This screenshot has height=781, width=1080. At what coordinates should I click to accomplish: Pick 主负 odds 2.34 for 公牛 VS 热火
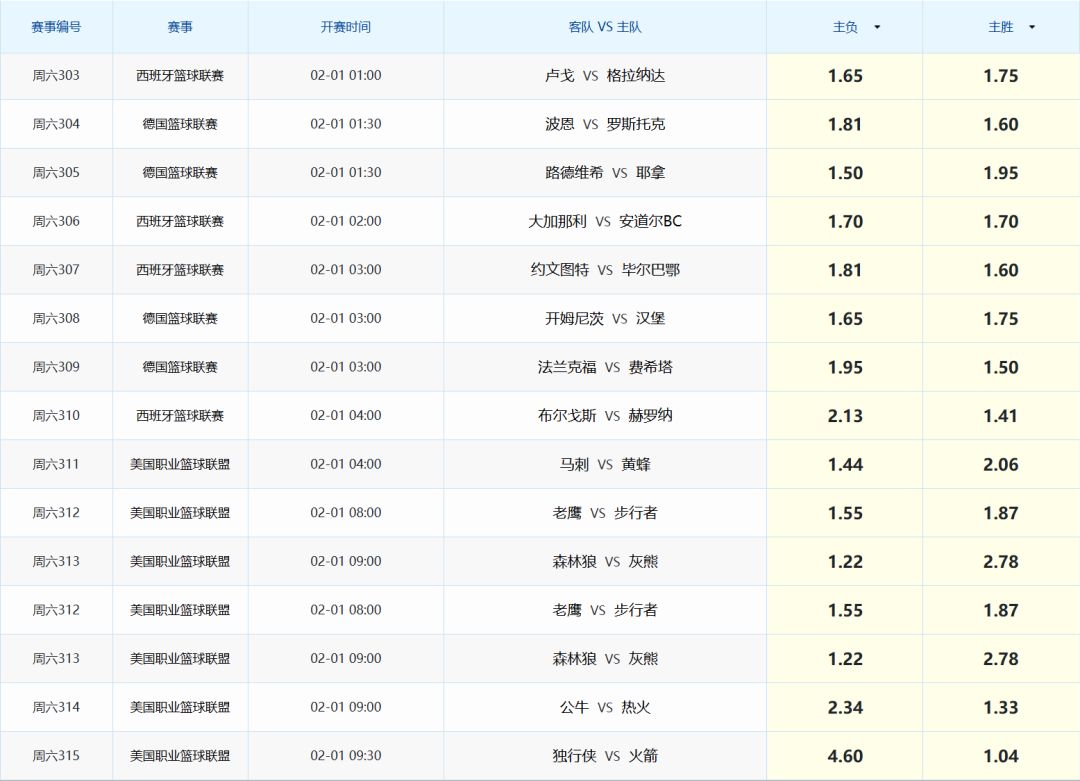pyautogui.click(x=845, y=708)
